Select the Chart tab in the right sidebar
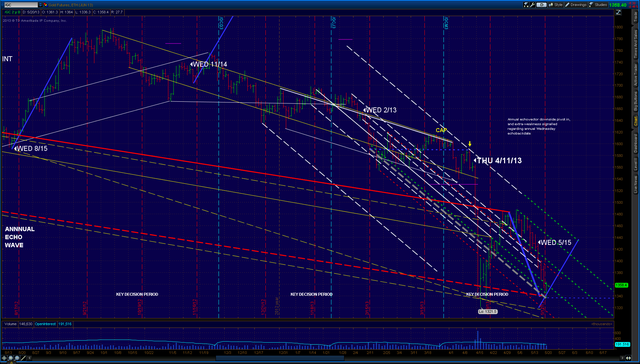 tap(636, 121)
